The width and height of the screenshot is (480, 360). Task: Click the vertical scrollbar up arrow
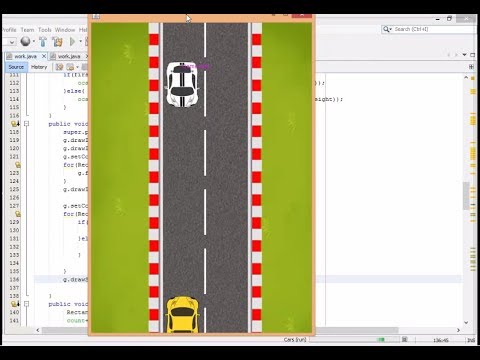tap(466, 77)
